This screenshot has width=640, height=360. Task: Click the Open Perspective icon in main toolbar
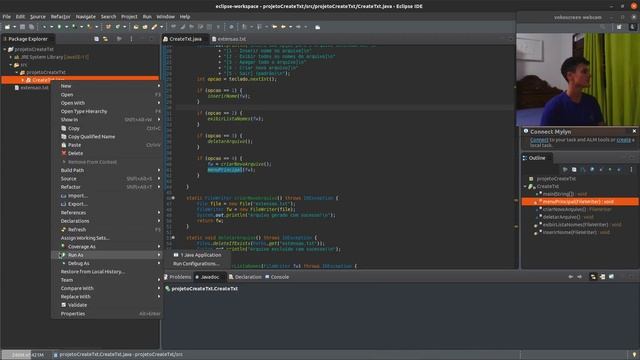619,27
